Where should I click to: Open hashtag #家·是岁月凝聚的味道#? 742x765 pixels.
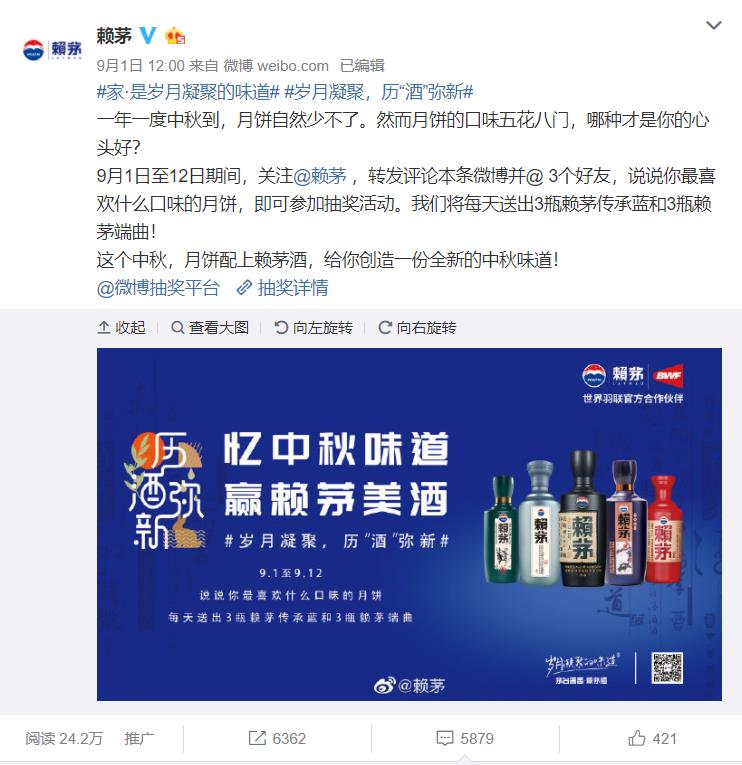click(x=188, y=92)
